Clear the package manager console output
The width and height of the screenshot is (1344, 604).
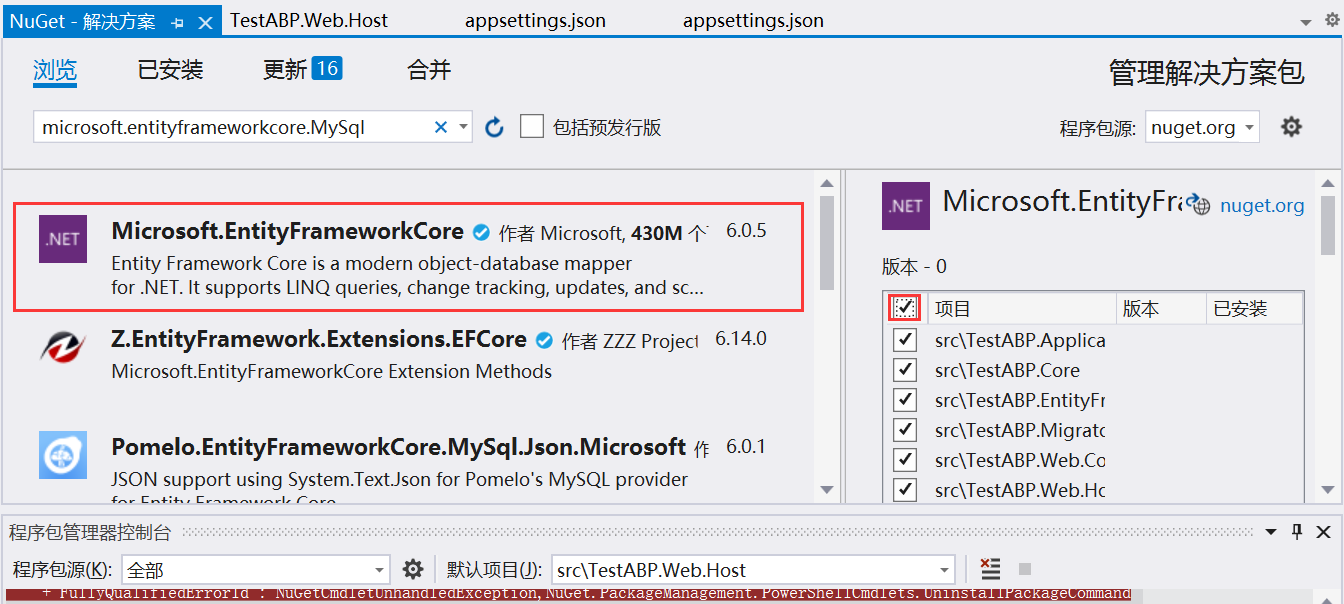[990, 570]
